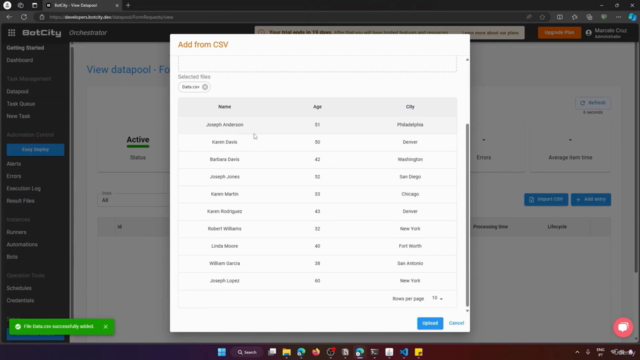
Task: Open the Sticky Notes icon in the taskbar
Action: 418,352
